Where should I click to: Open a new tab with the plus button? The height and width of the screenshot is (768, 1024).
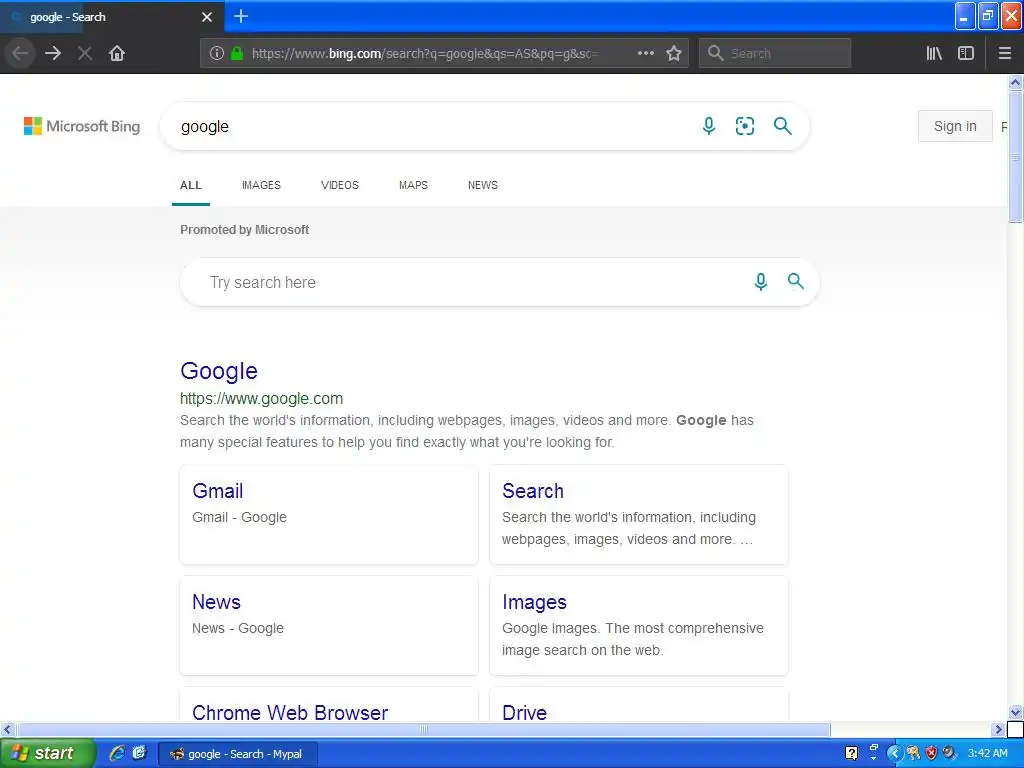click(x=241, y=16)
